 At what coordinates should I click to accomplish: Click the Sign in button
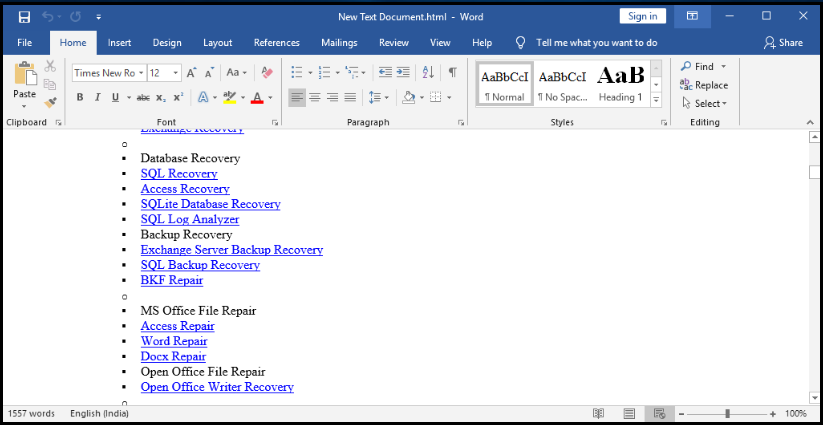coord(641,16)
